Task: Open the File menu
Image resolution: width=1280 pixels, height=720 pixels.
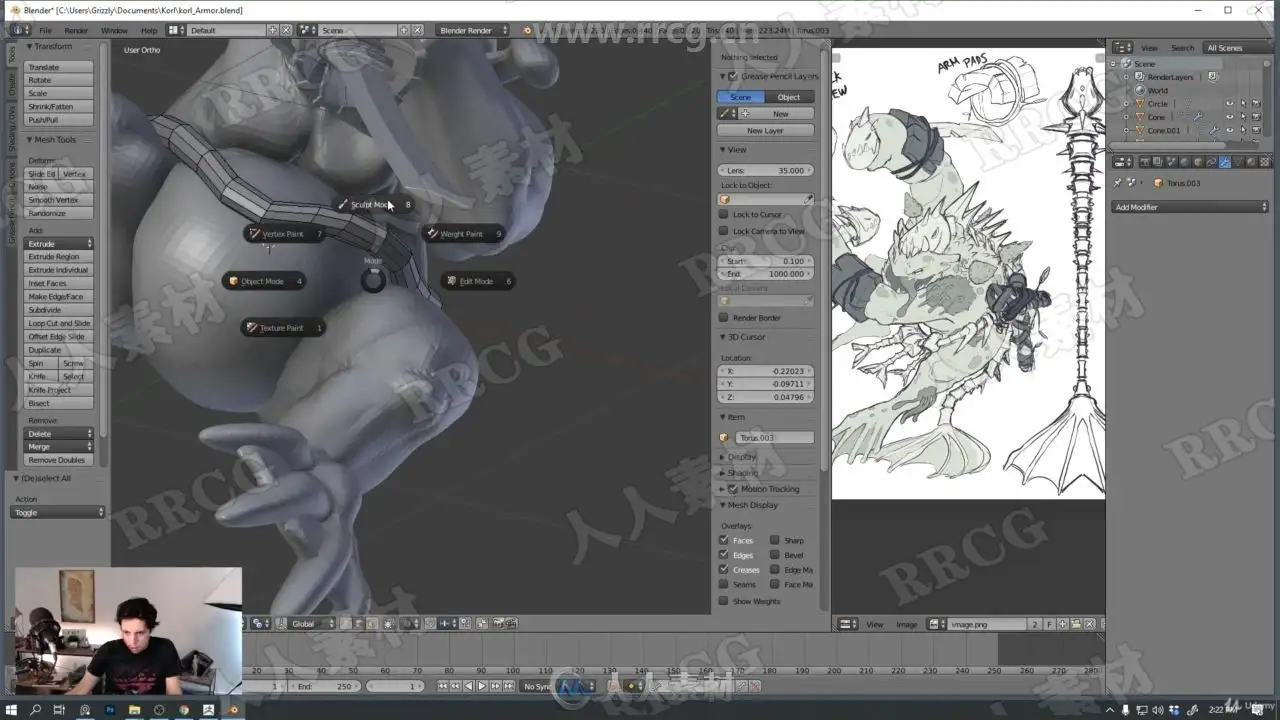Action: pyautogui.click(x=45, y=31)
